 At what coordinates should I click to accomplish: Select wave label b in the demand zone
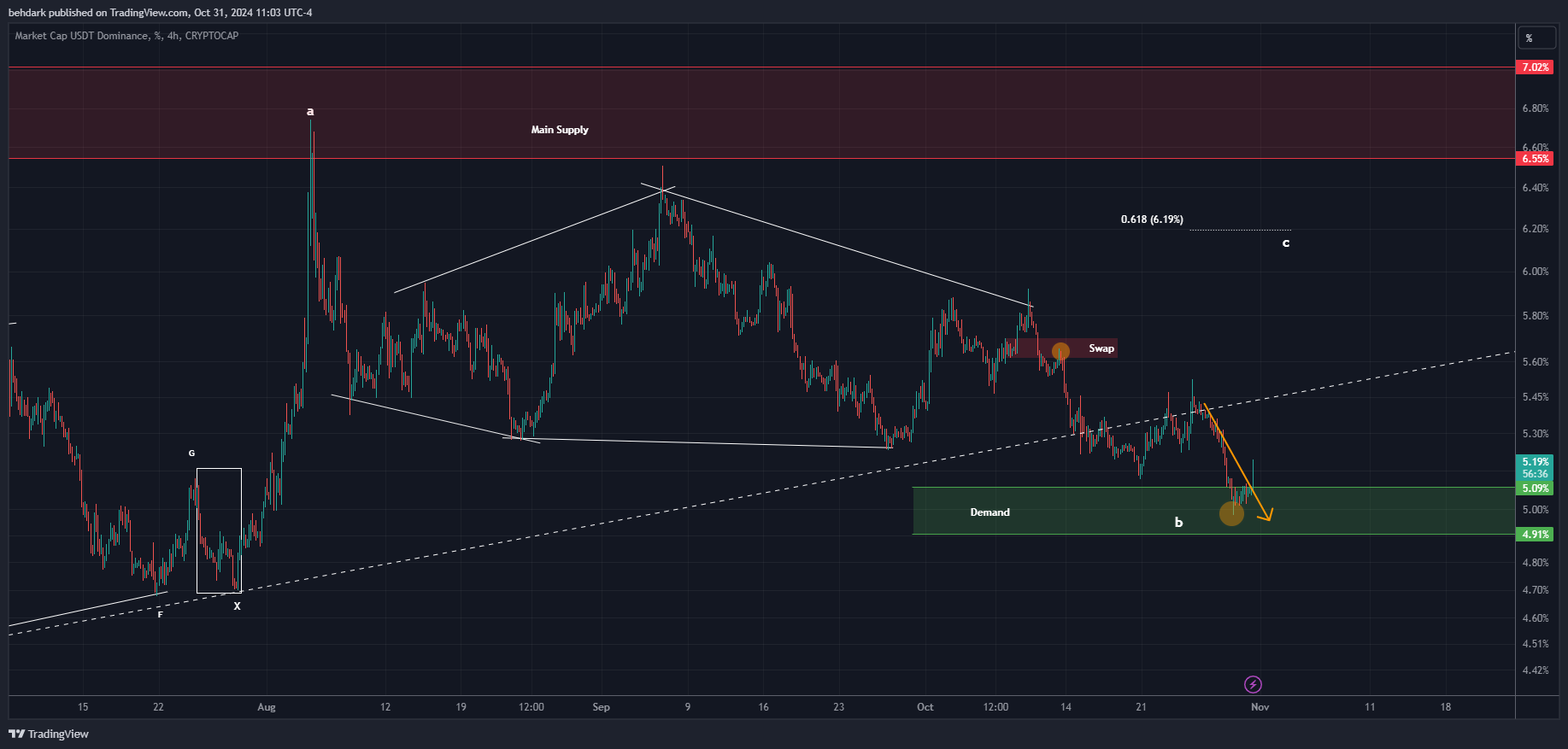coord(1178,522)
